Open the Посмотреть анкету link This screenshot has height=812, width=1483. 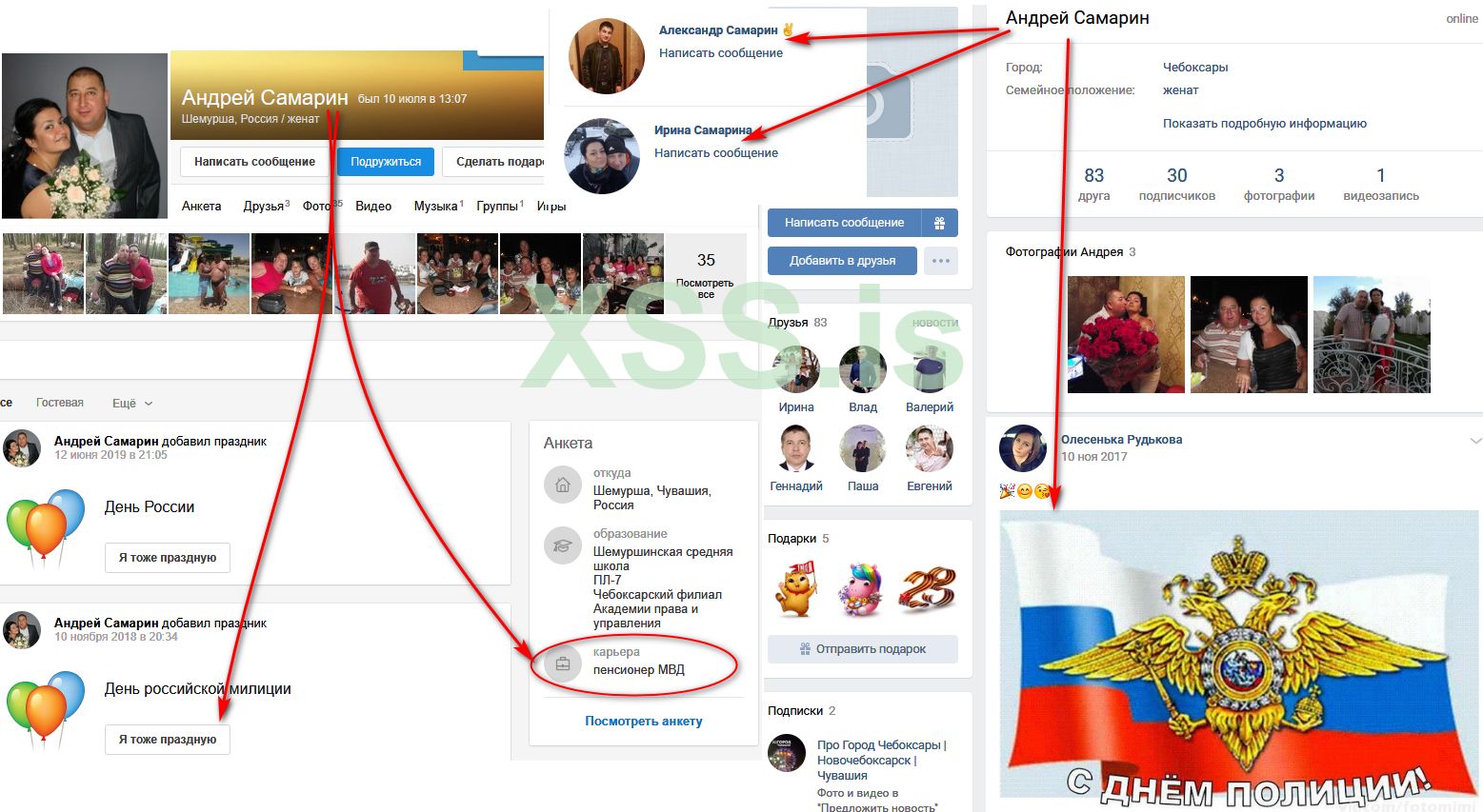click(x=644, y=721)
